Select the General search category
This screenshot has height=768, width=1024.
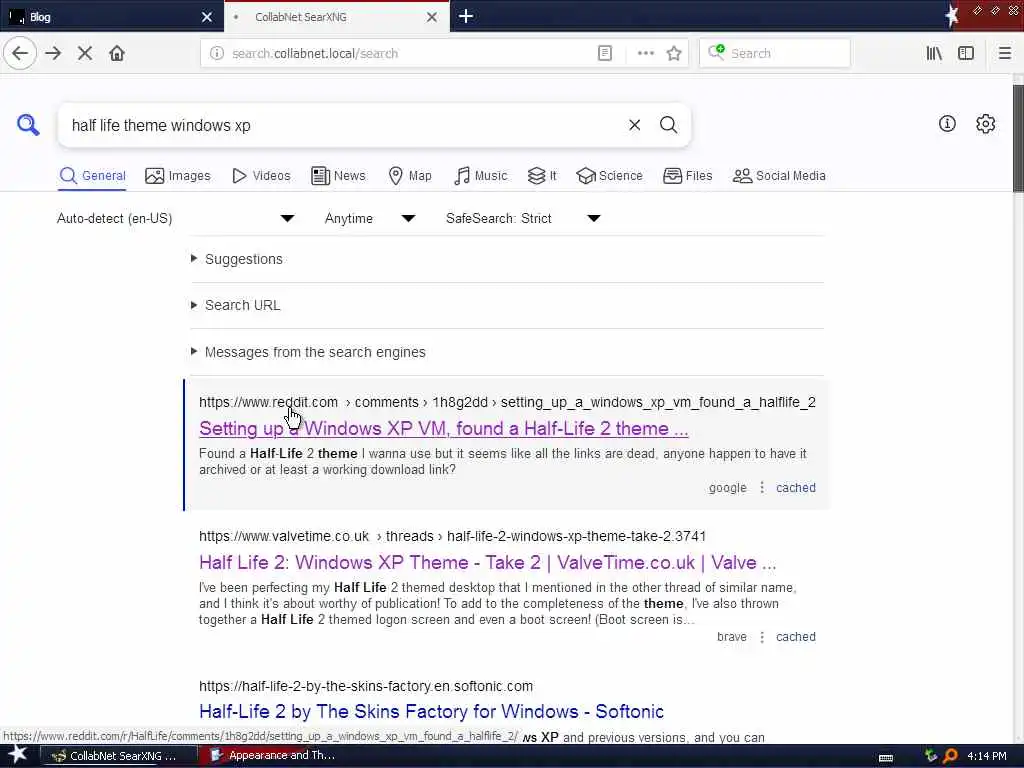point(92,176)
